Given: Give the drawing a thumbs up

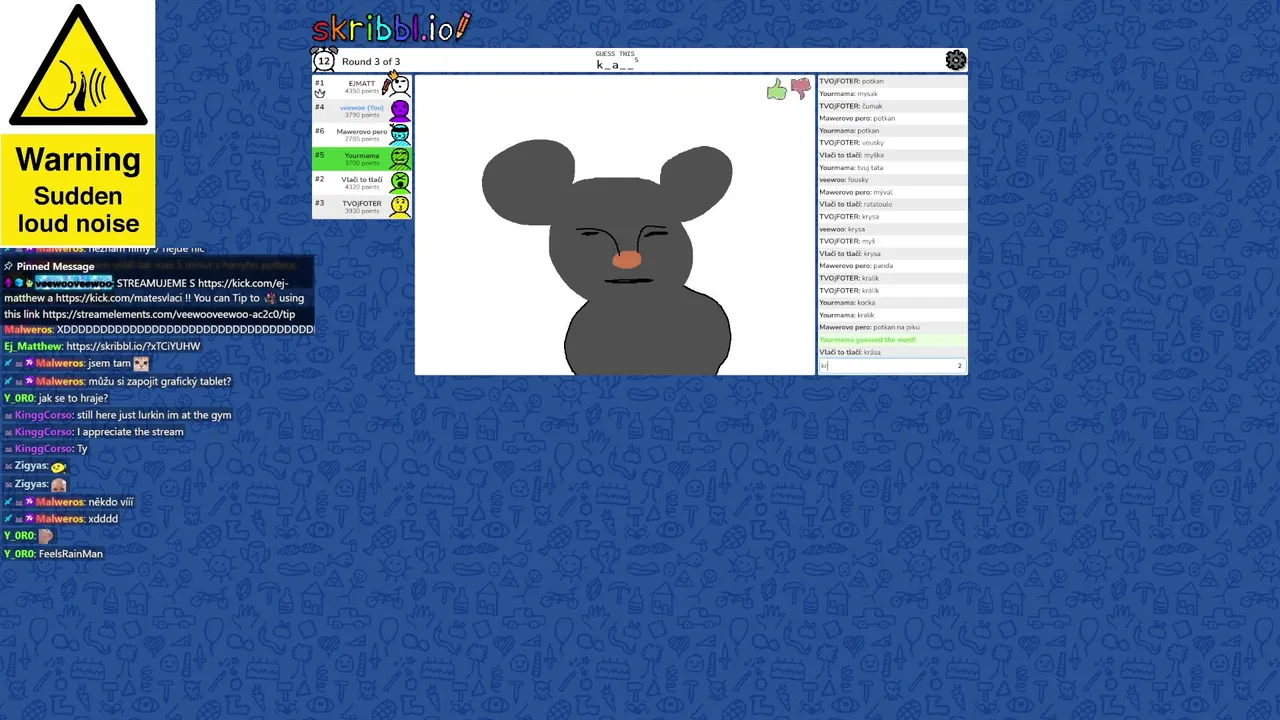Looking at the screenshot, I should [777, 91].
